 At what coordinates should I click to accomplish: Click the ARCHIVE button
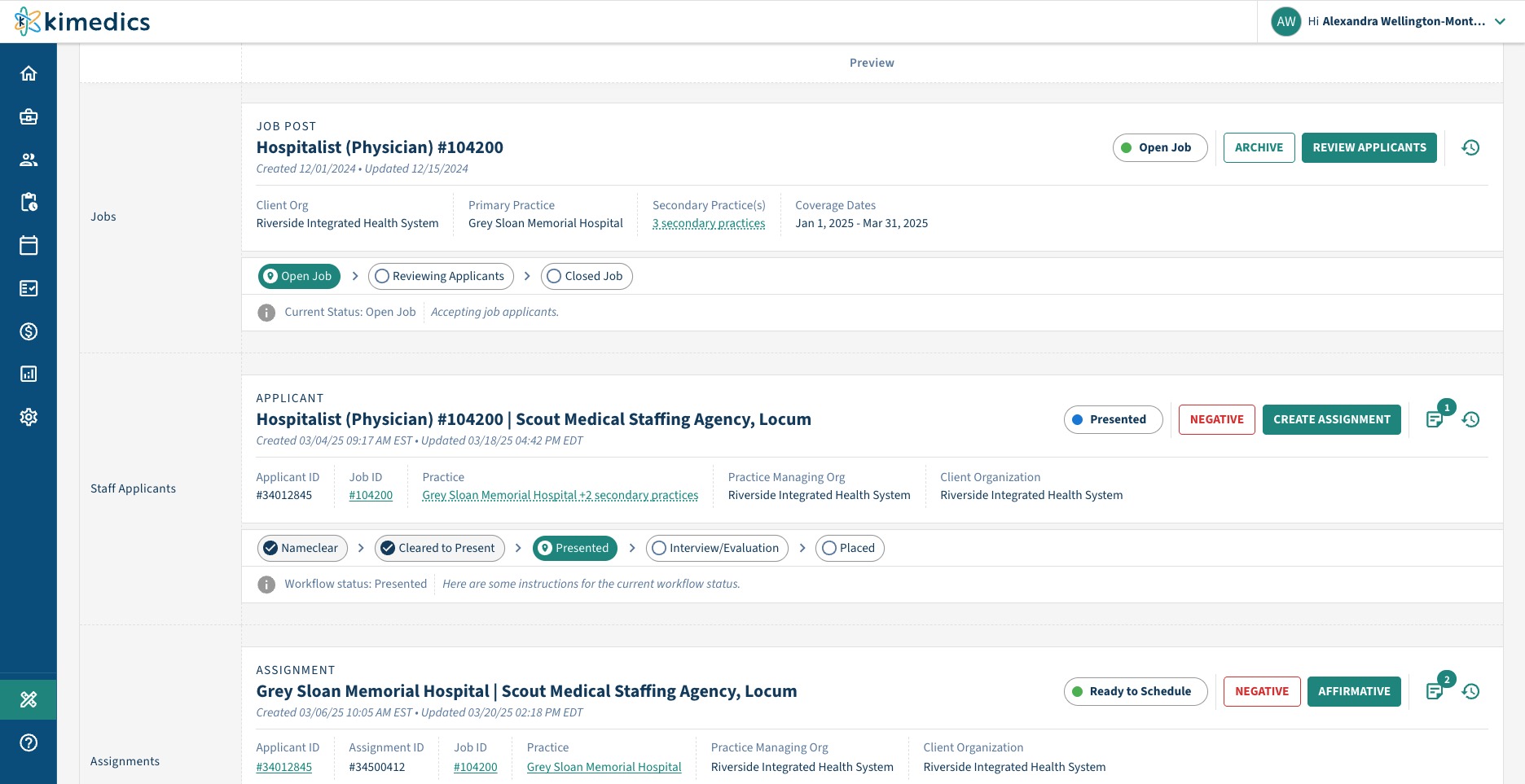click(1259, 147)
